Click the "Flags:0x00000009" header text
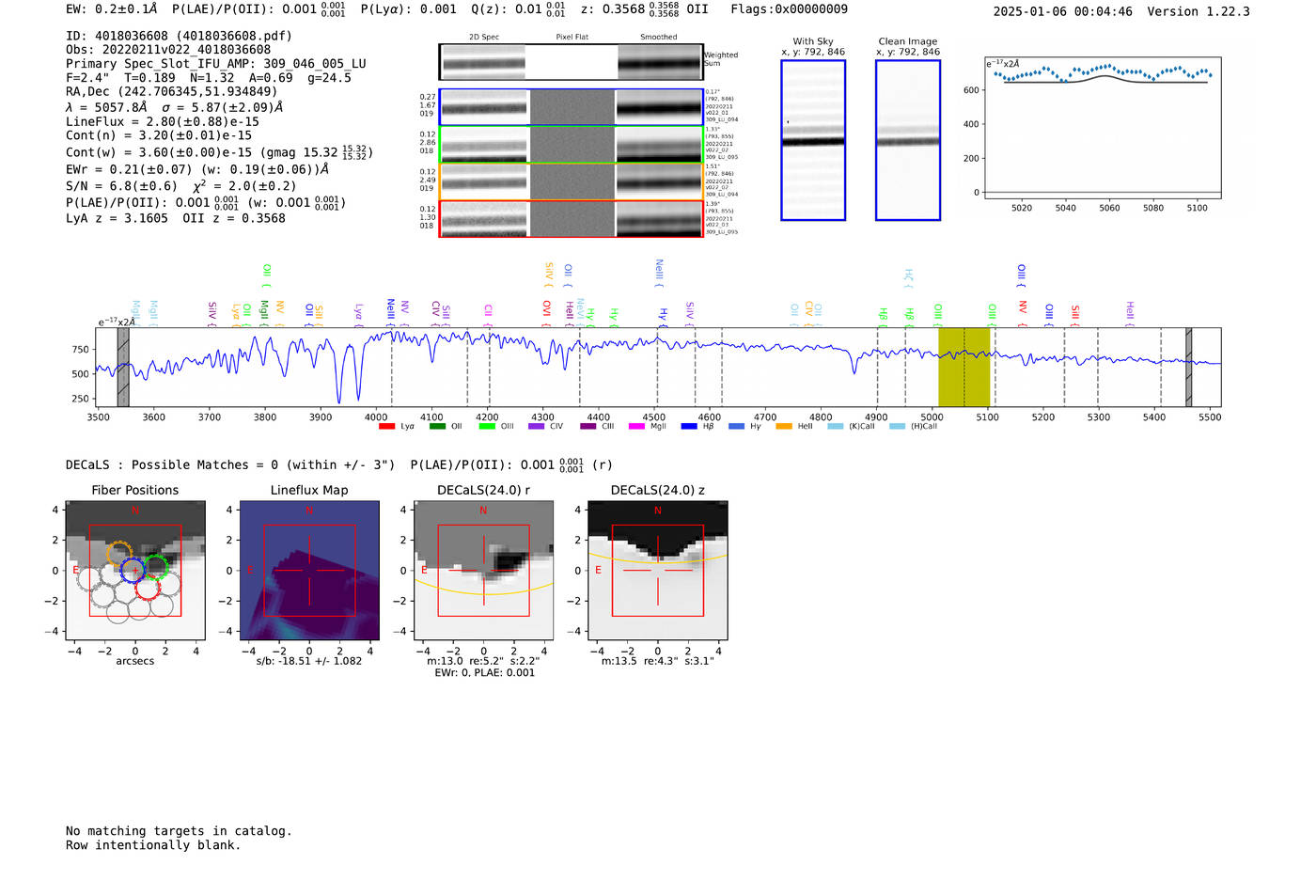 tap(790, 9)
